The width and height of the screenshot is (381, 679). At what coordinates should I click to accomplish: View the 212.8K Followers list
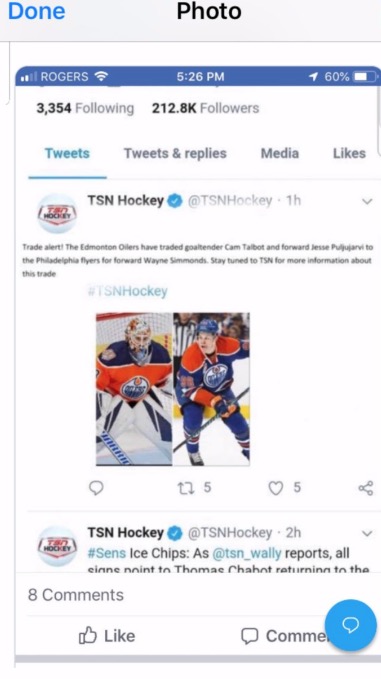click(205, 108)
